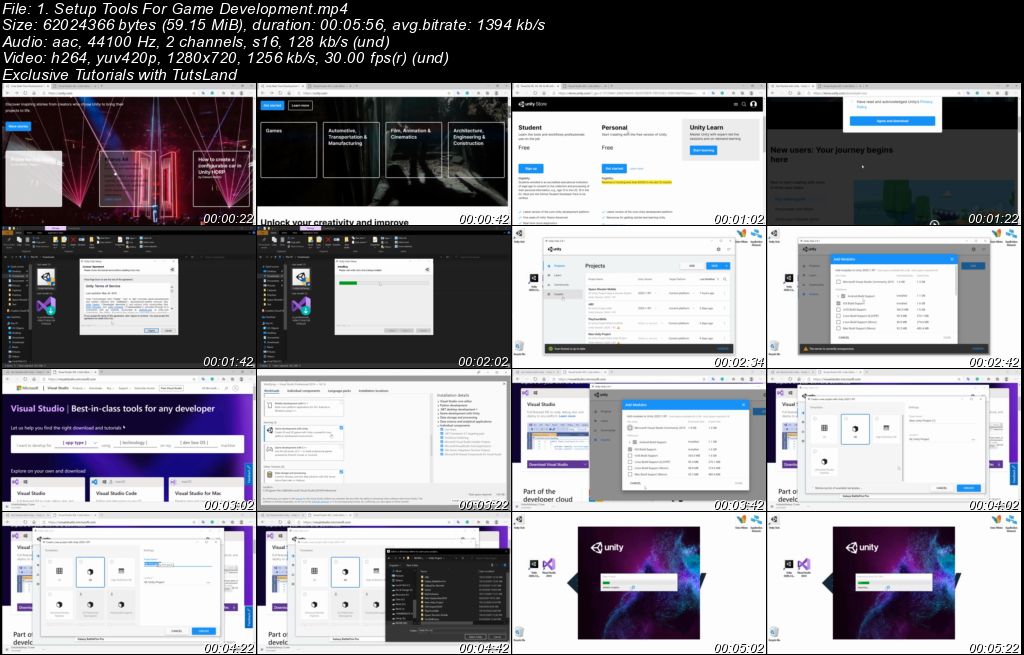Click Recycle Bin icon in 00:02:34 frame
The width and height of the screenshot is (1024, 655).
coord(519,346)
